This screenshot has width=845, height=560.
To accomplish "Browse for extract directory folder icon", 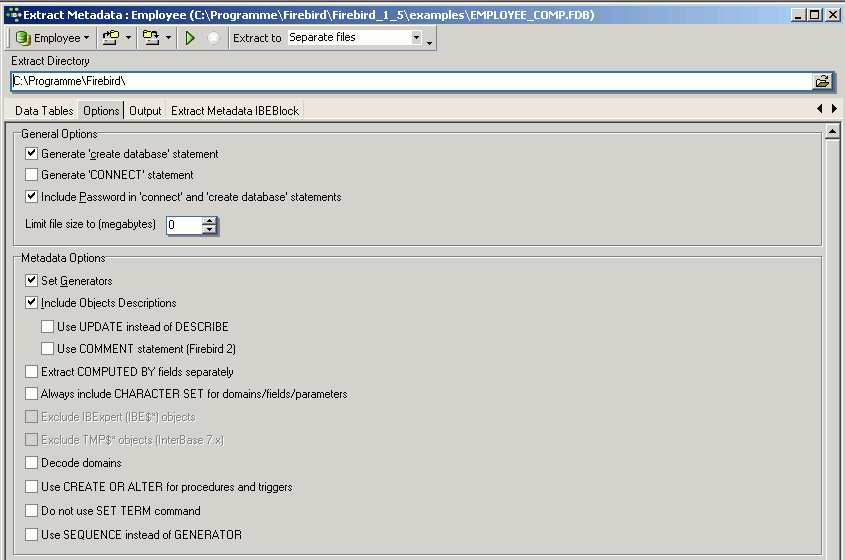I will point(822,81).
